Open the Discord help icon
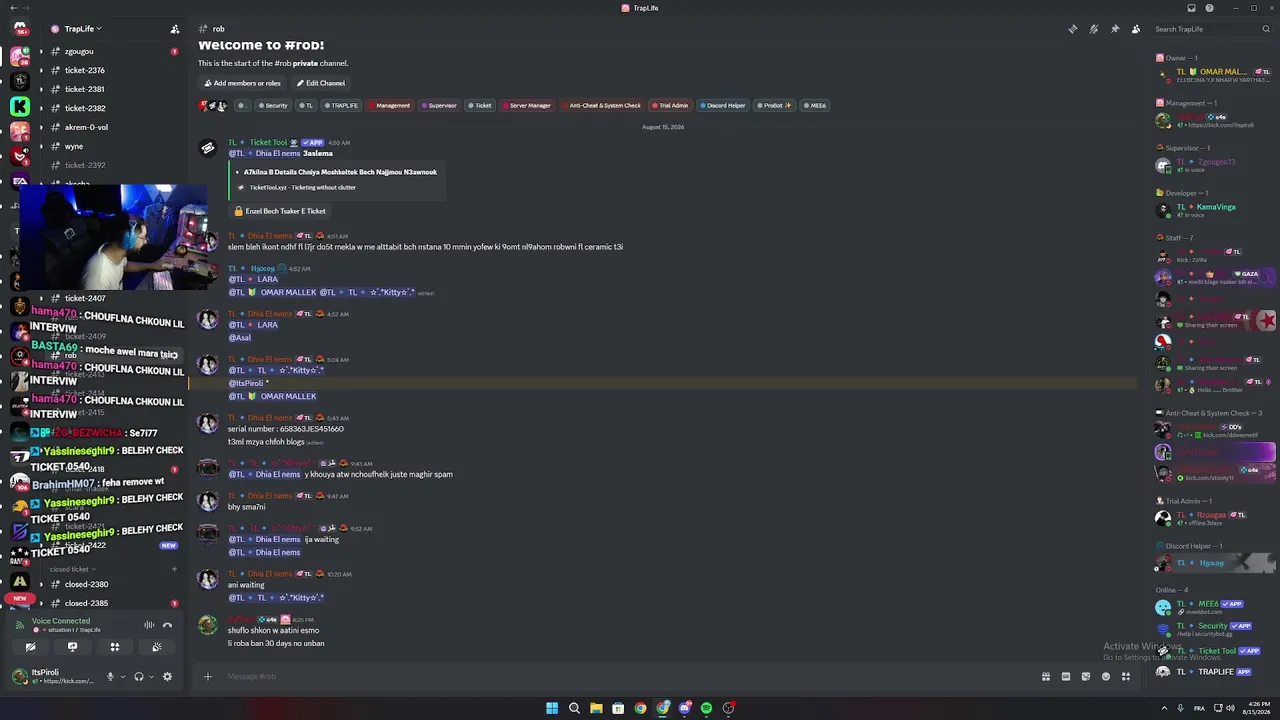Screen dimensions: 1280x720 point(1209,8)
